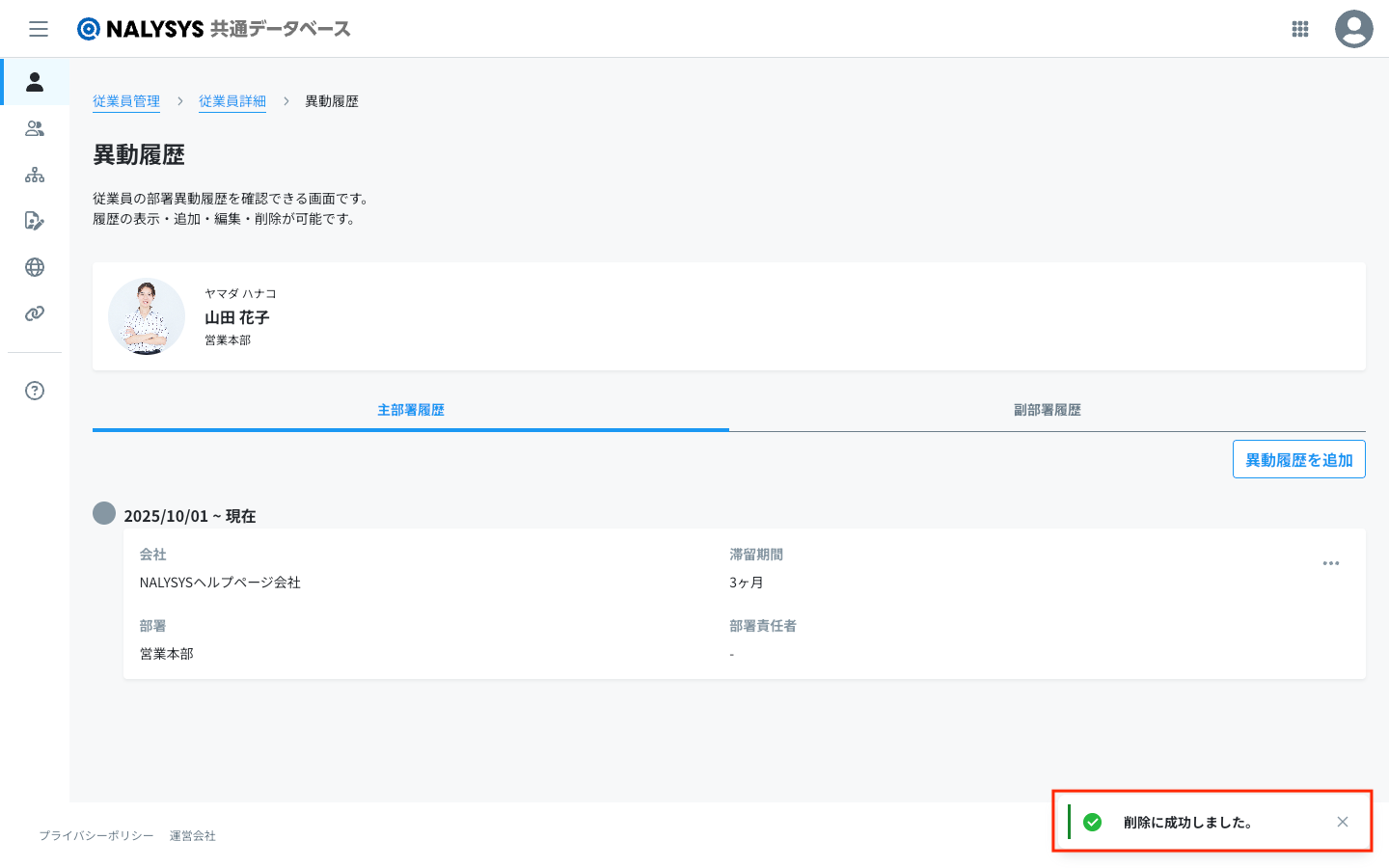Open the hamburger navigation menu

pos(39,29)
